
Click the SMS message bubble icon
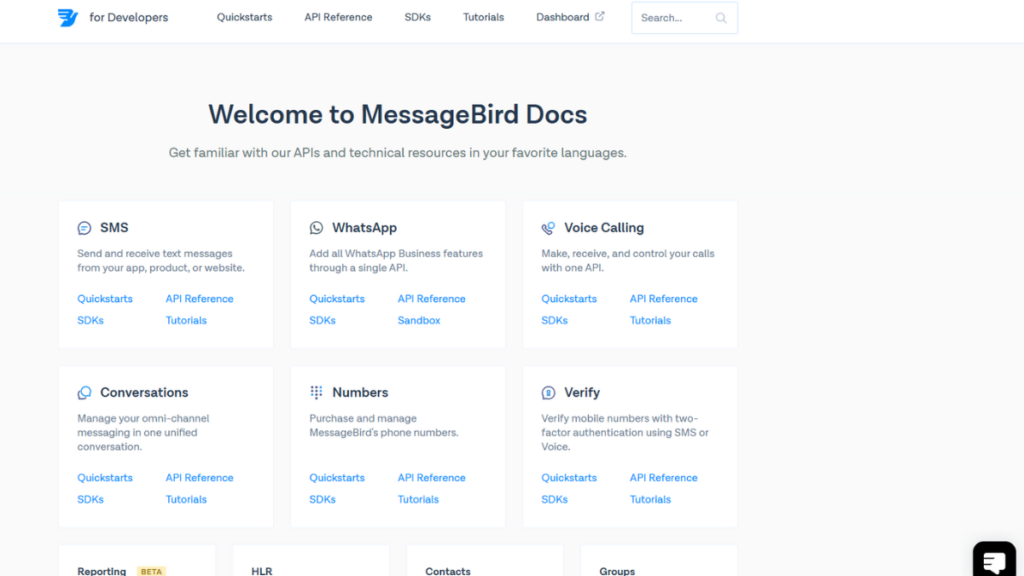pyautogui.click(x=84, y=227)
